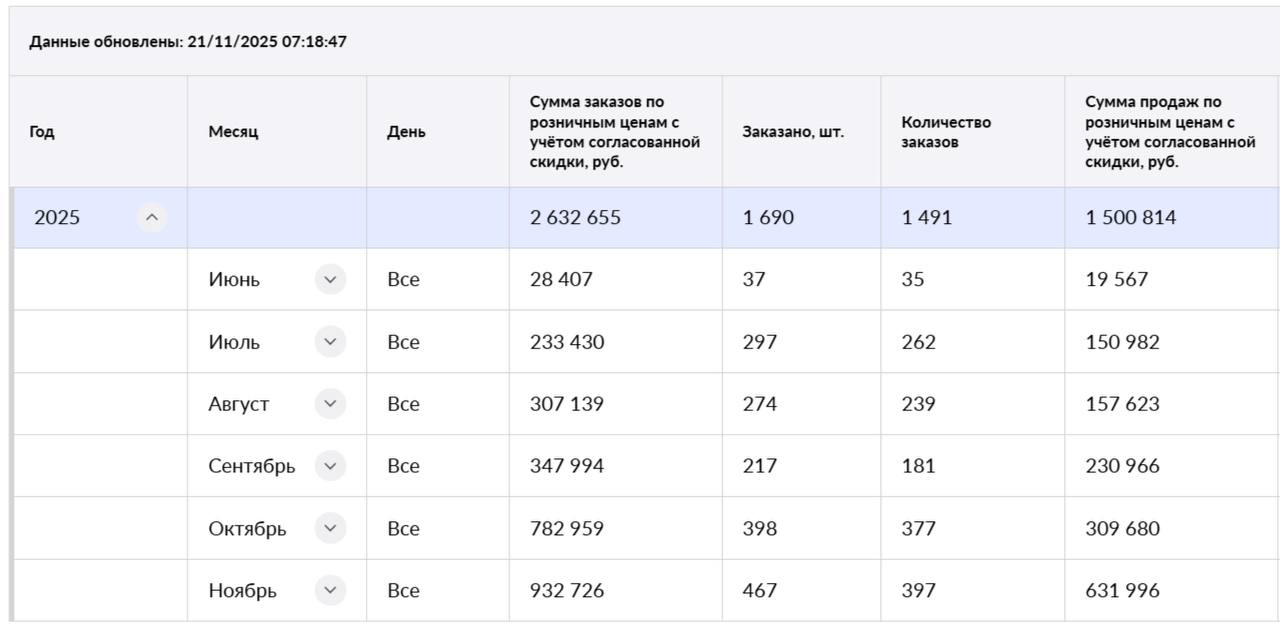Select the Ноябрь orders sum 932 726
The height and width of the screenshot is (629, 1280).
567,590
